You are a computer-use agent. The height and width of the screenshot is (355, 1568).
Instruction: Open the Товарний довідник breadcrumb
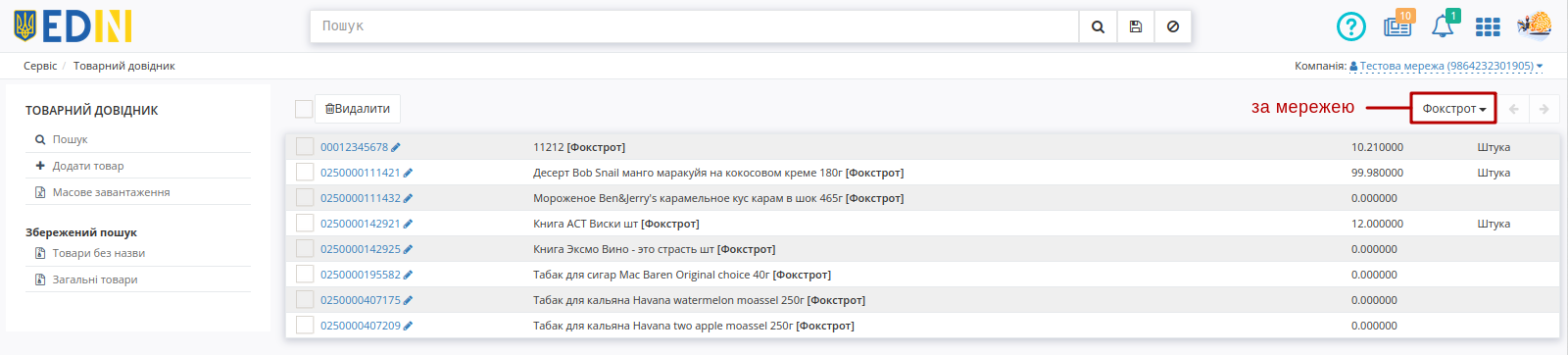pyautogui.click(x=124, y=67)
